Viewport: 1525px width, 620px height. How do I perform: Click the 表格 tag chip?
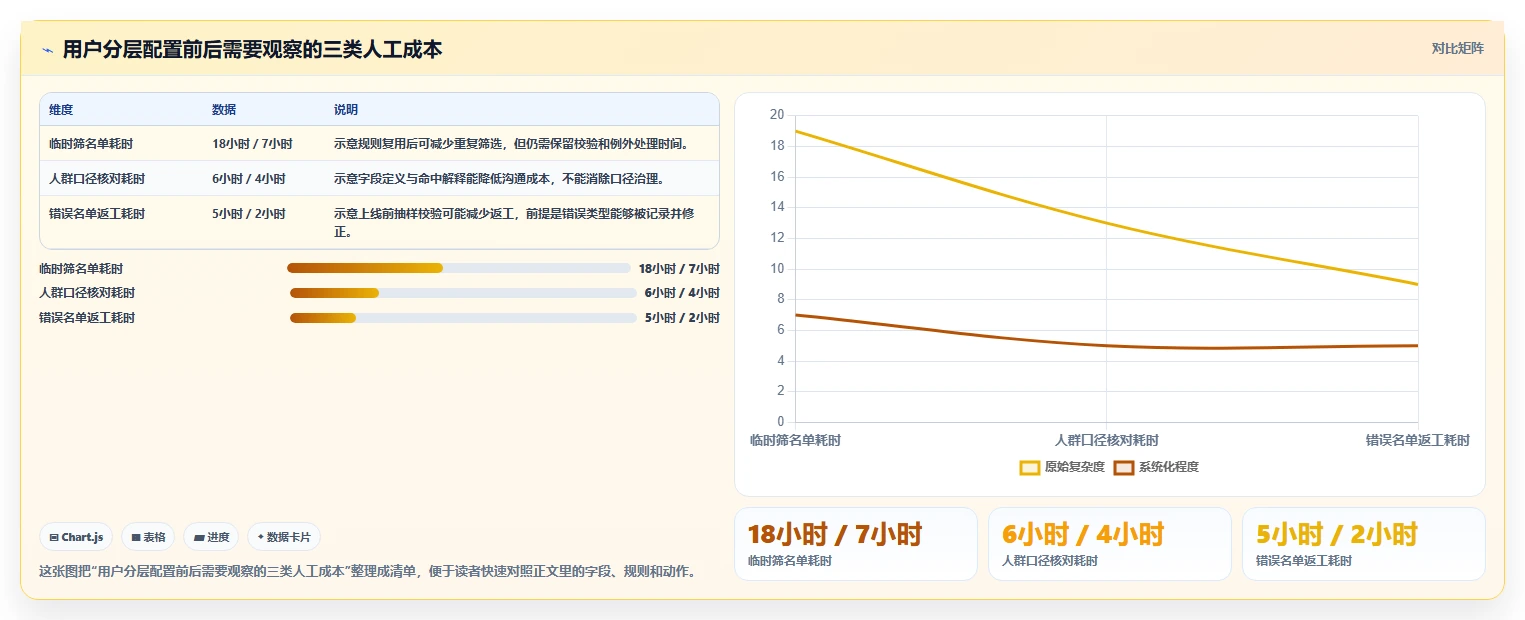coord(148,537)
